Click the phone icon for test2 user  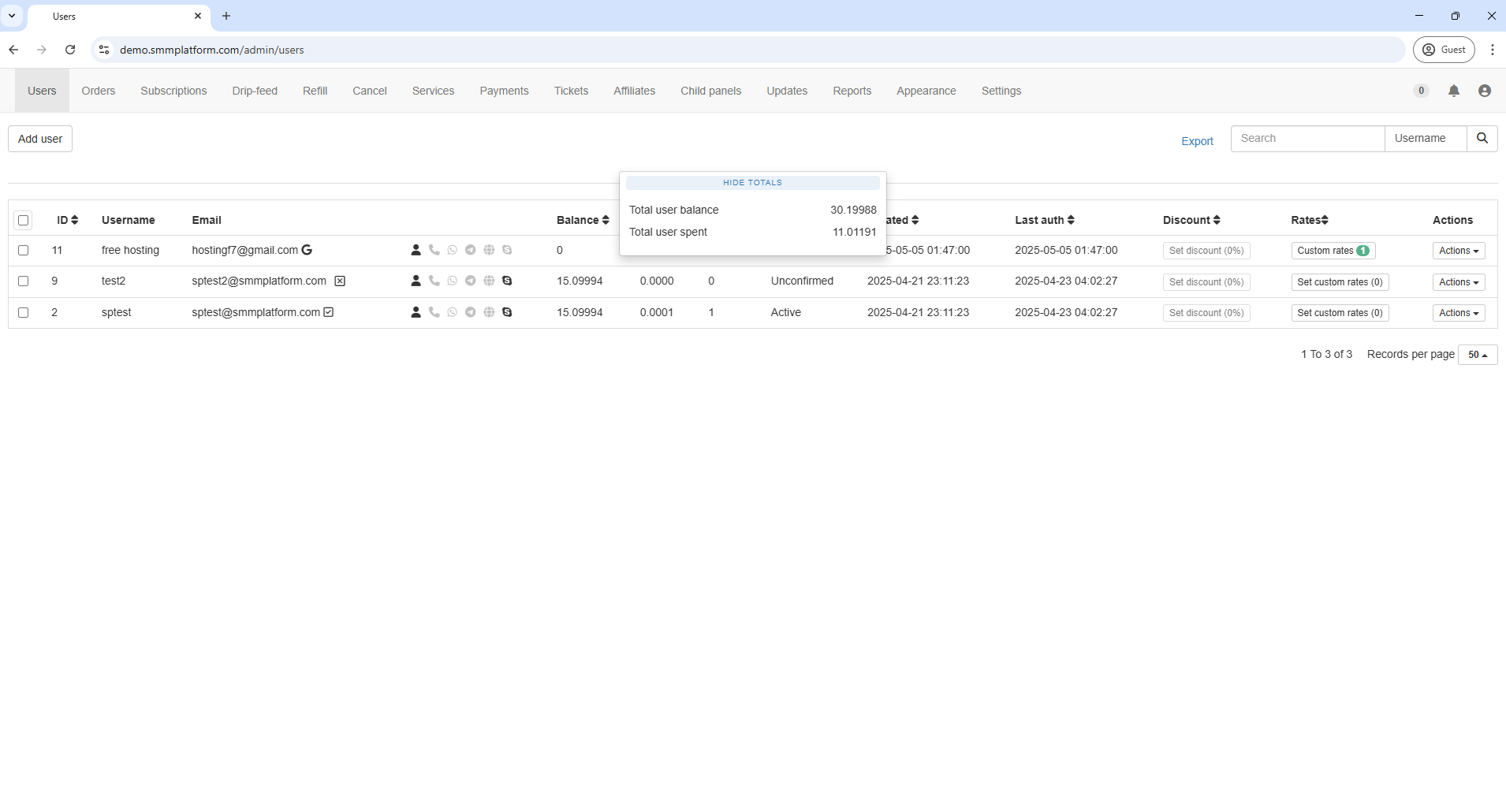pos(434,281)
